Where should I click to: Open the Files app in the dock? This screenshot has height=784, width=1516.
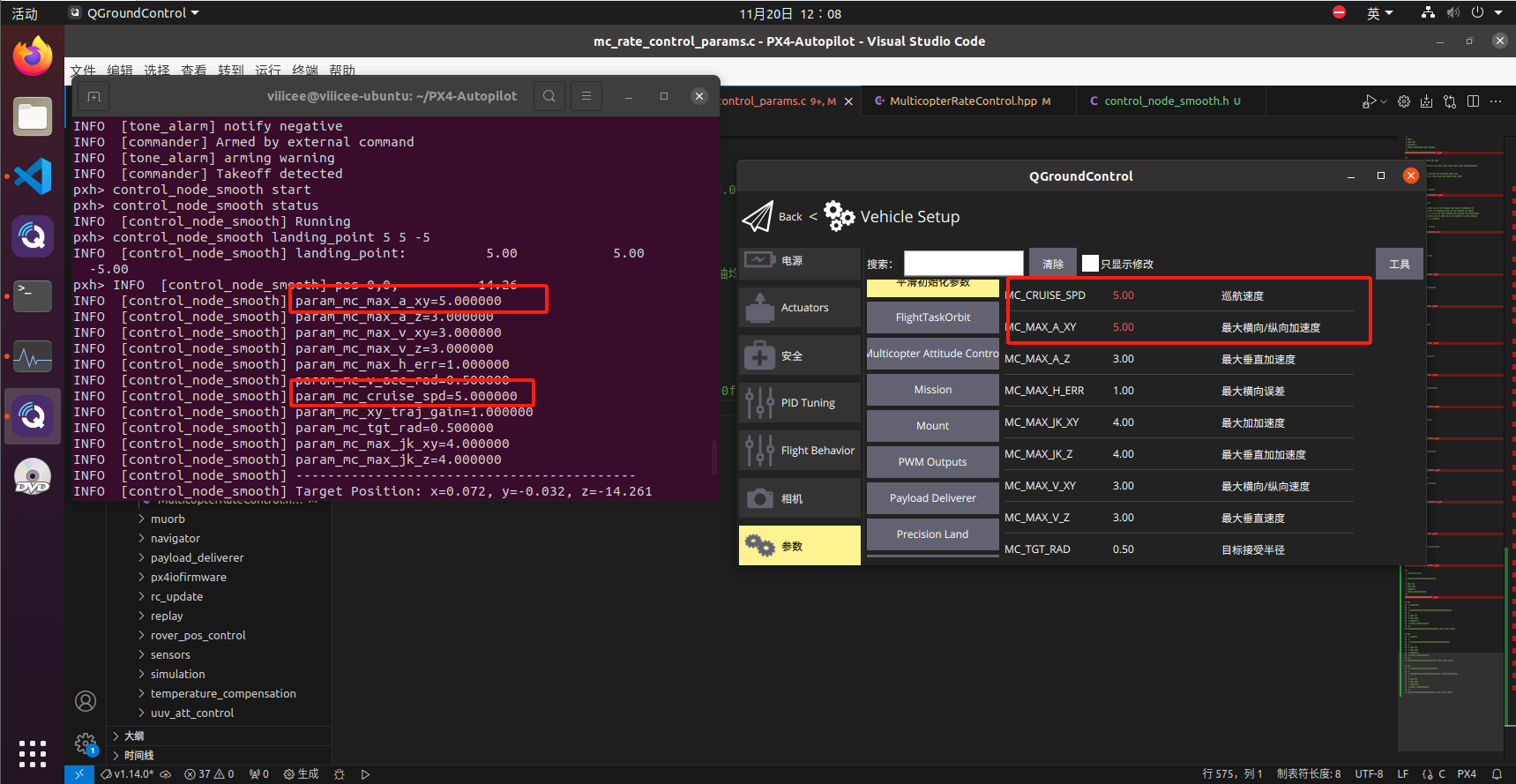(33, 116)
